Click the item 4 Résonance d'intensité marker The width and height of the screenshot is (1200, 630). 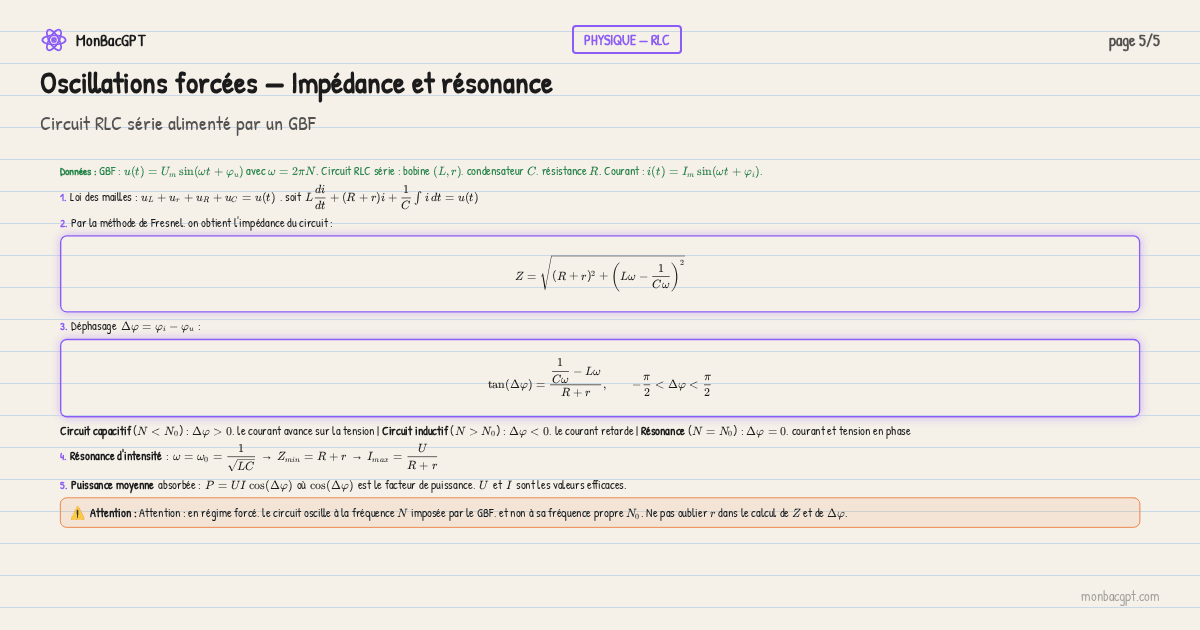pyautogui.click(x=62, y=457)
